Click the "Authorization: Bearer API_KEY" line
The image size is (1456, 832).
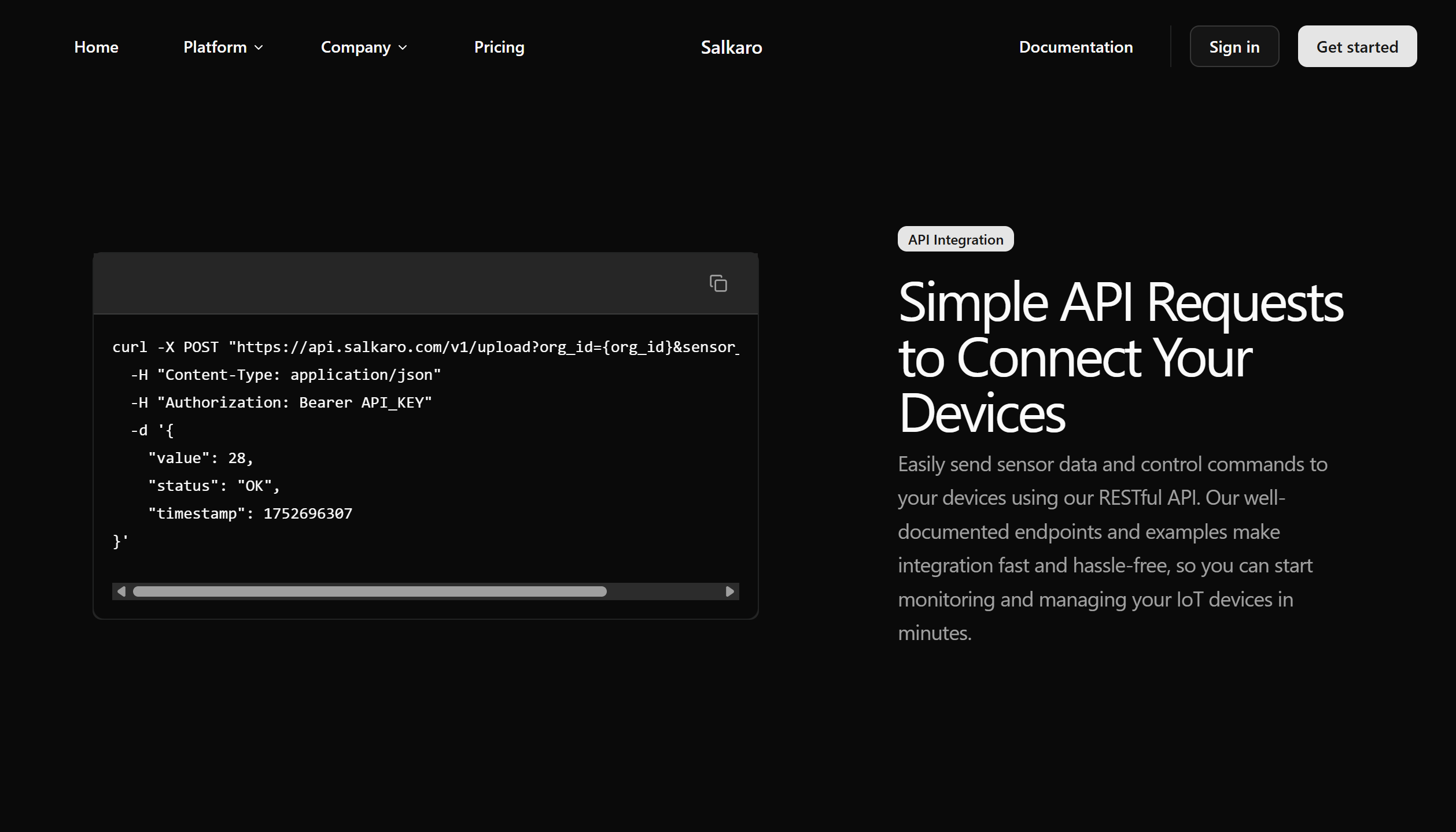coord(281,402)
